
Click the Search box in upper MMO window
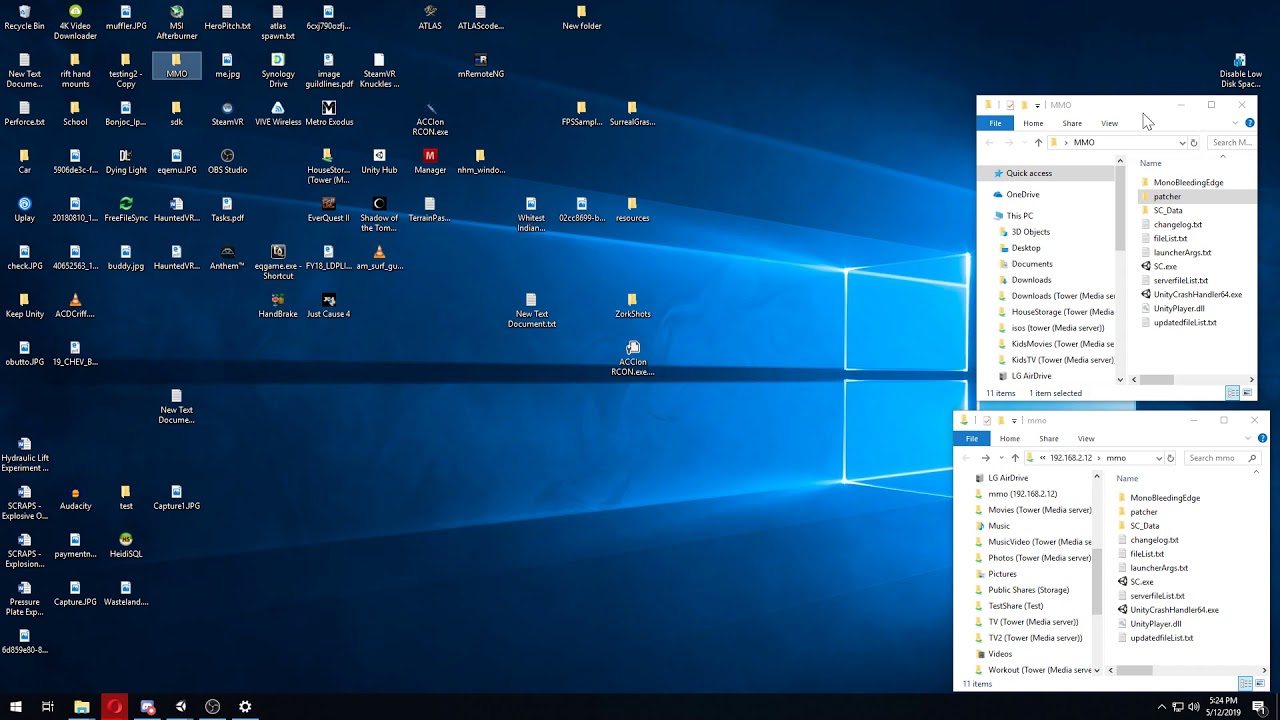[x=1231, y=143]
